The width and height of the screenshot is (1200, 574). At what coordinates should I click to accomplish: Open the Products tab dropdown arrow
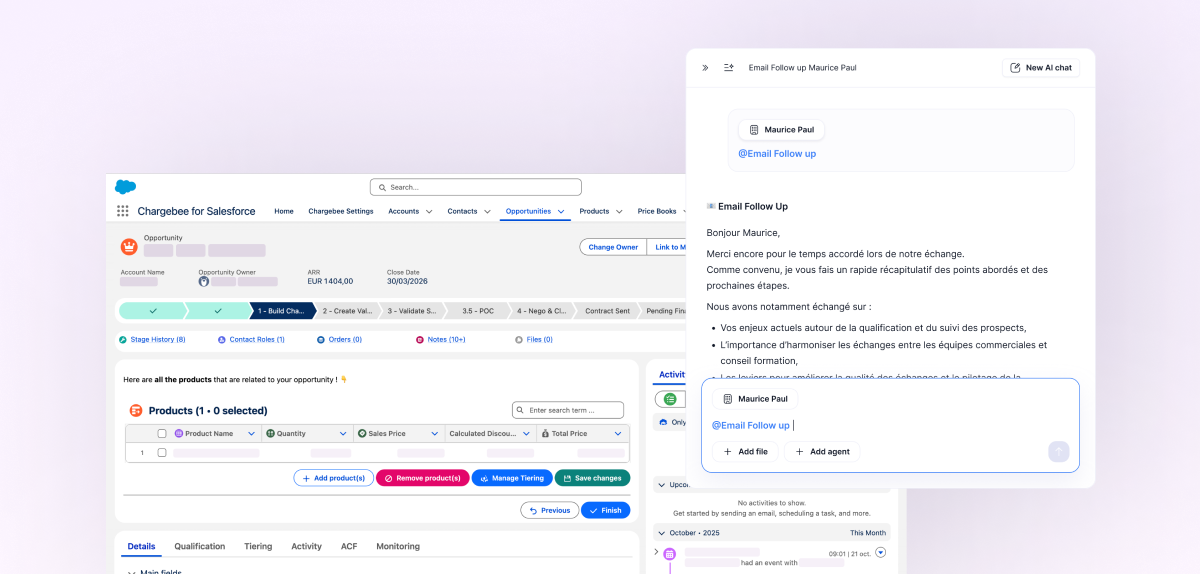coord(619,212)
